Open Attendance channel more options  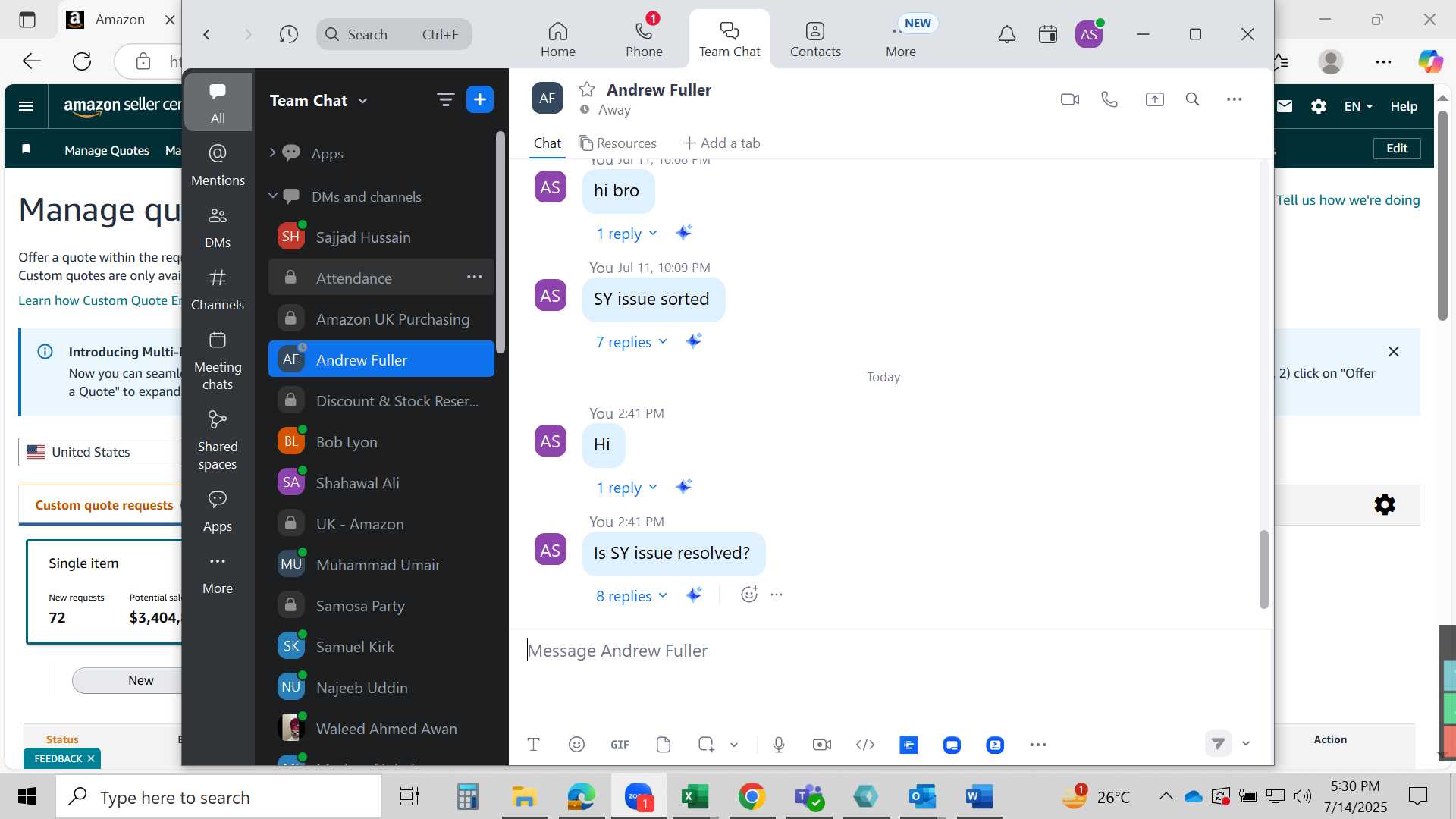point(474,277)
